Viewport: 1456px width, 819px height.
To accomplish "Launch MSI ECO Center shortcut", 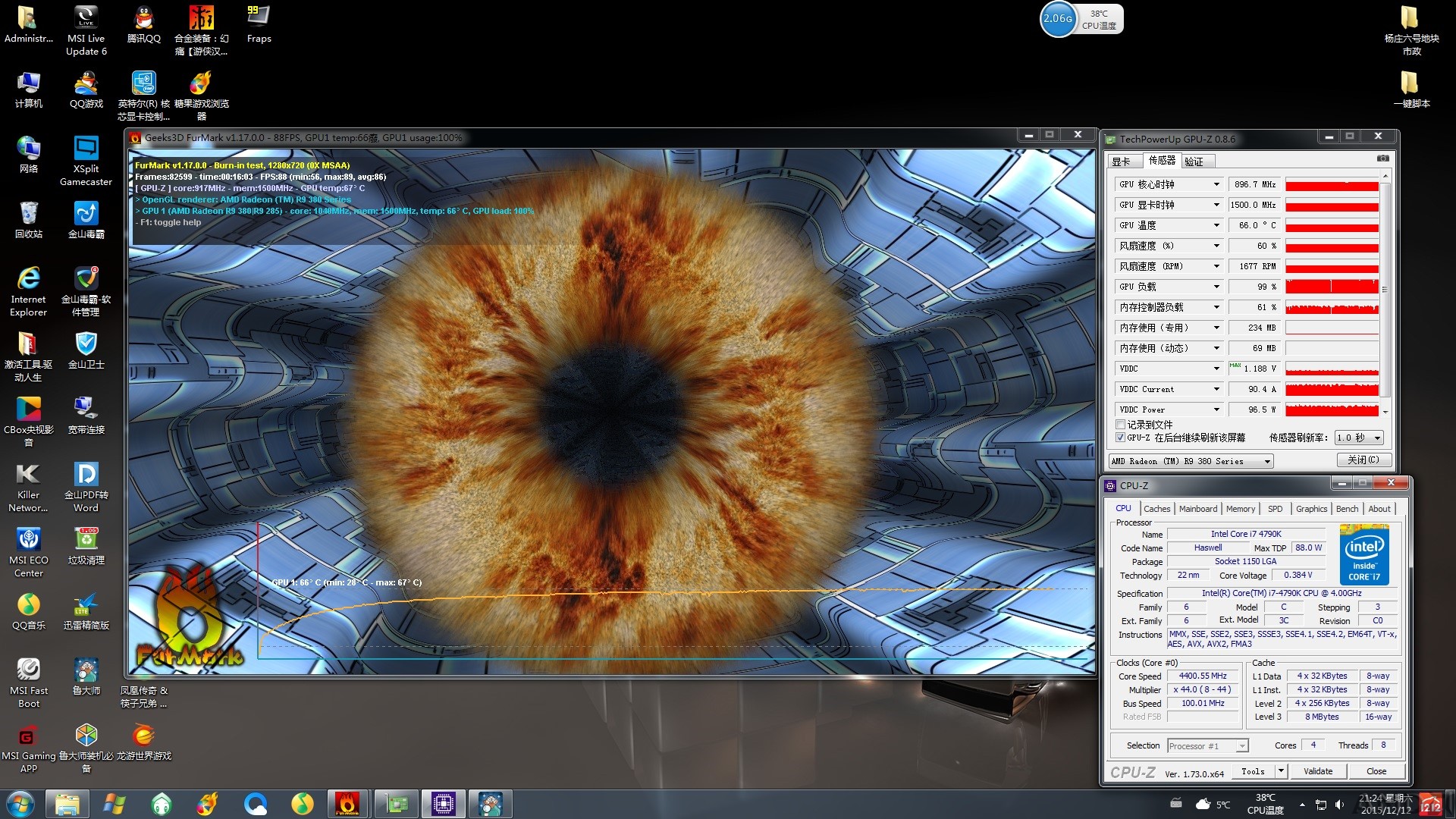I will click(x=28, y=552).
